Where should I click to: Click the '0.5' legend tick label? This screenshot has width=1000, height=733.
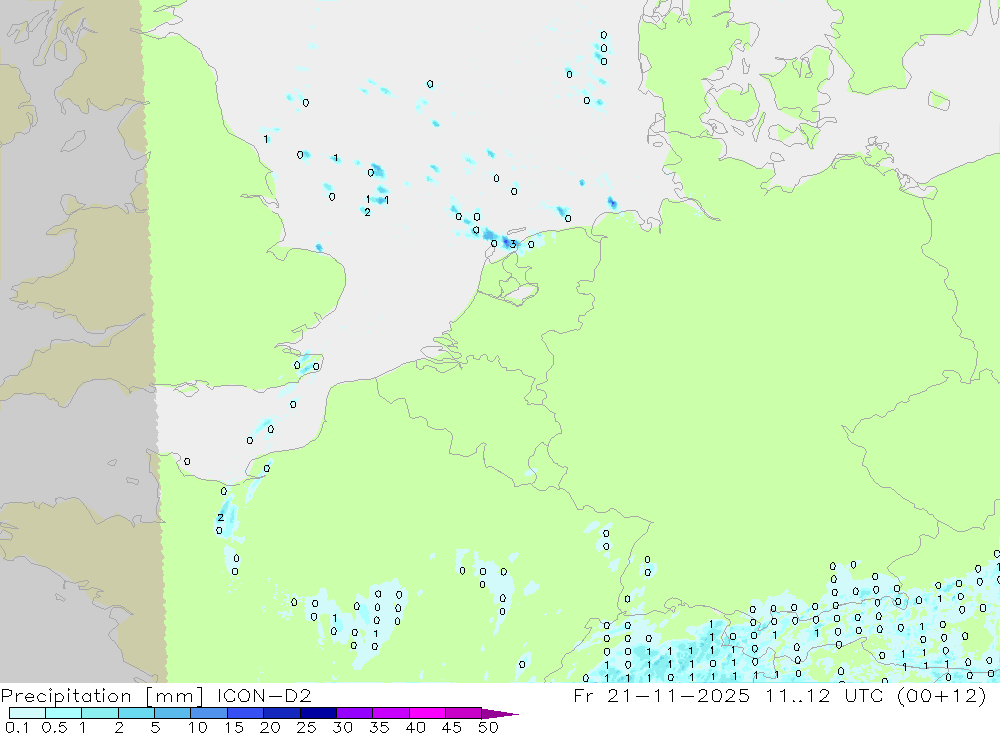click(x=54, y=727)
